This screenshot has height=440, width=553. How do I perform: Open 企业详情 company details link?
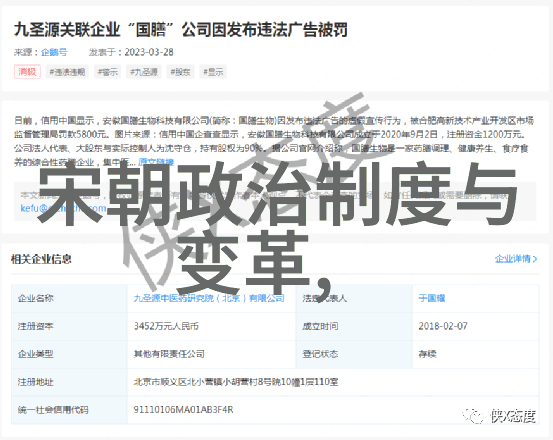(516, 259)
